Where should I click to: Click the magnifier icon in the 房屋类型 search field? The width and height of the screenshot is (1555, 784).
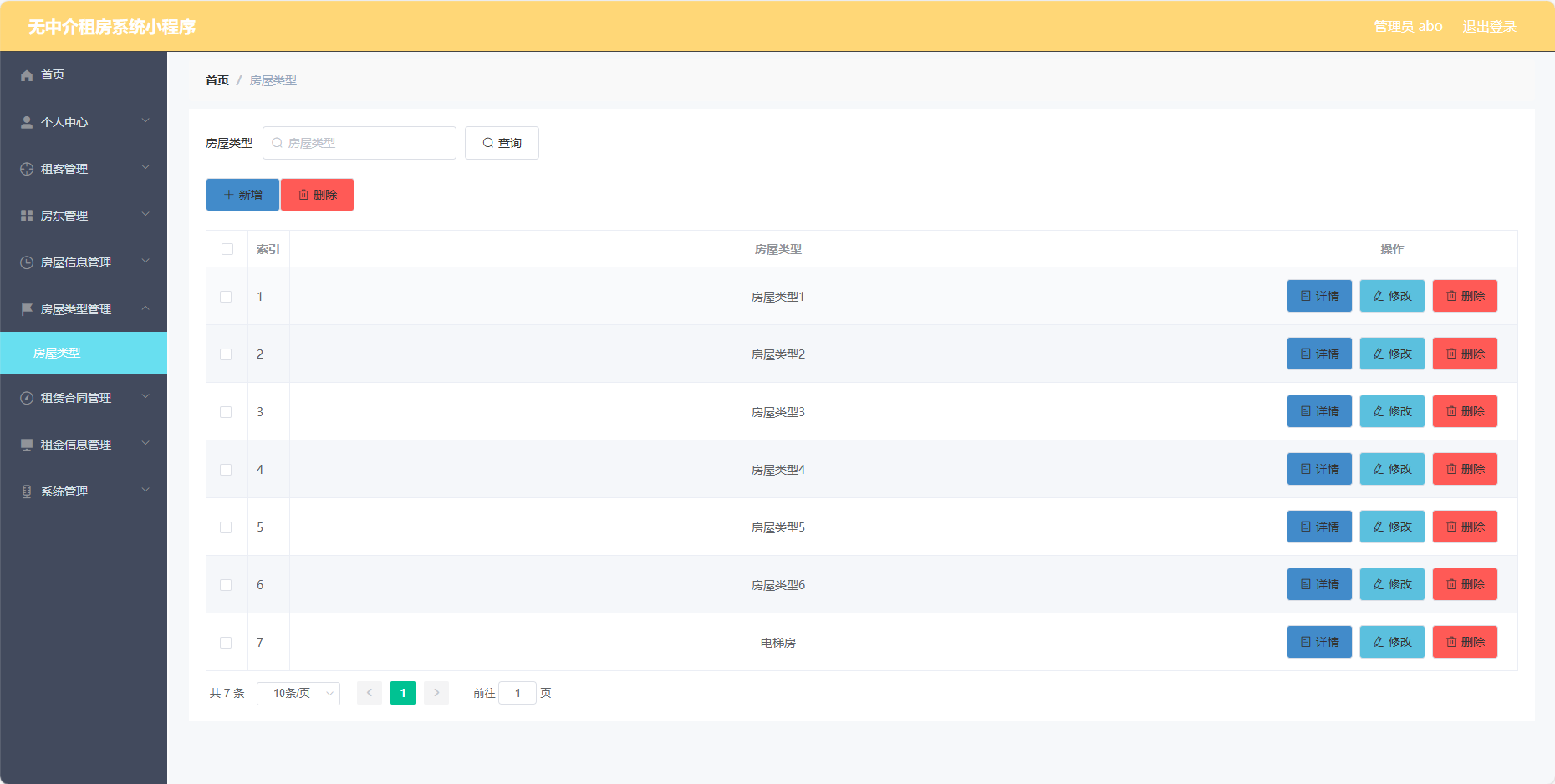pos(278,143)
